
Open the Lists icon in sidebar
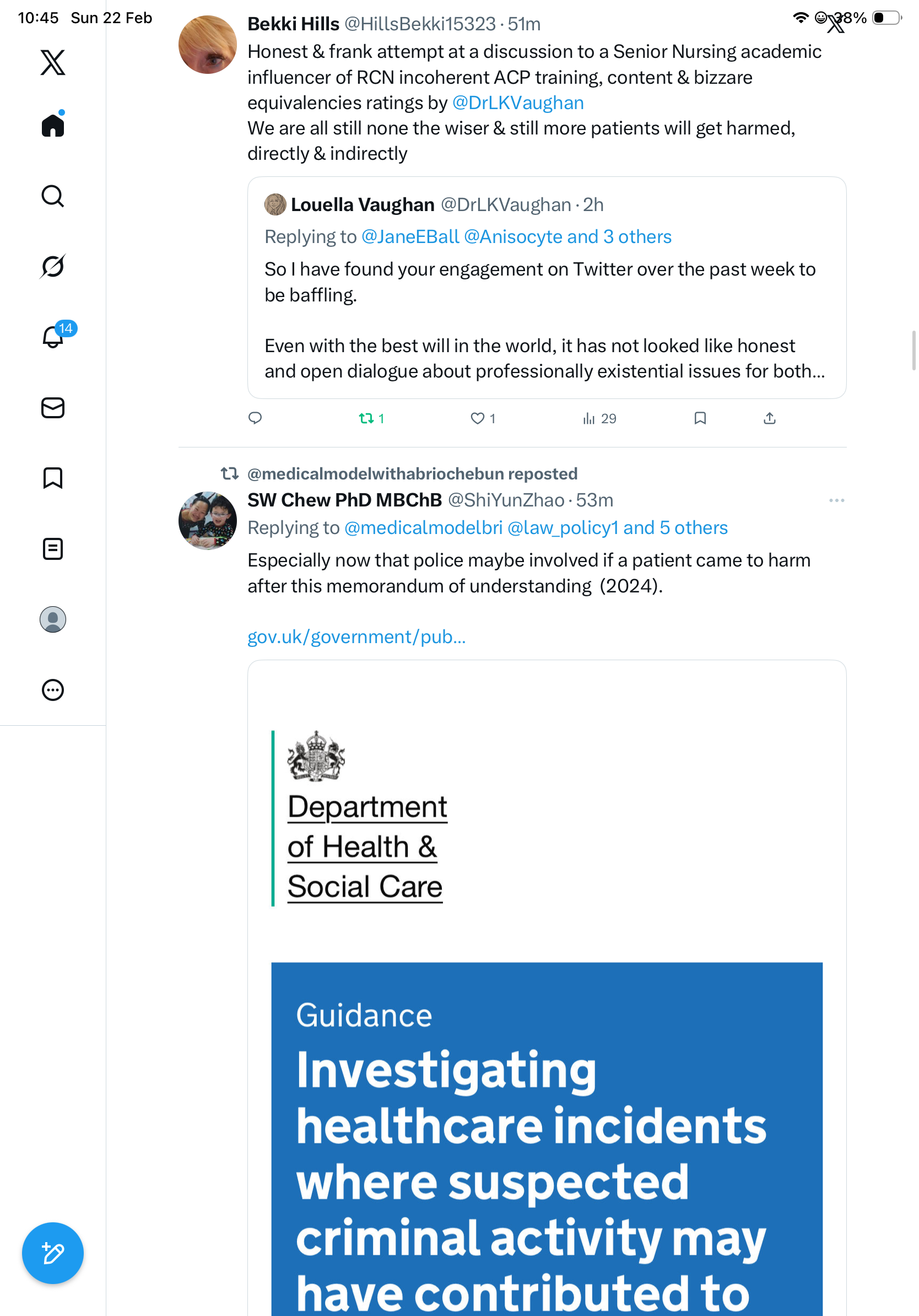click(x=53, y=548)
